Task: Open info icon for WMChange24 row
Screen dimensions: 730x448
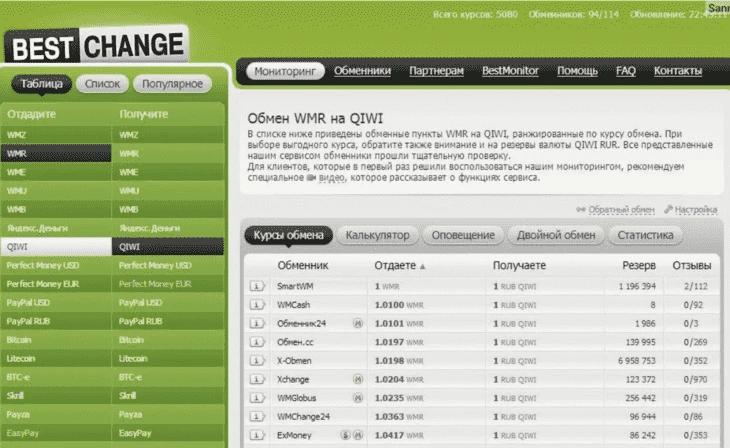Action: coord(257,416)
